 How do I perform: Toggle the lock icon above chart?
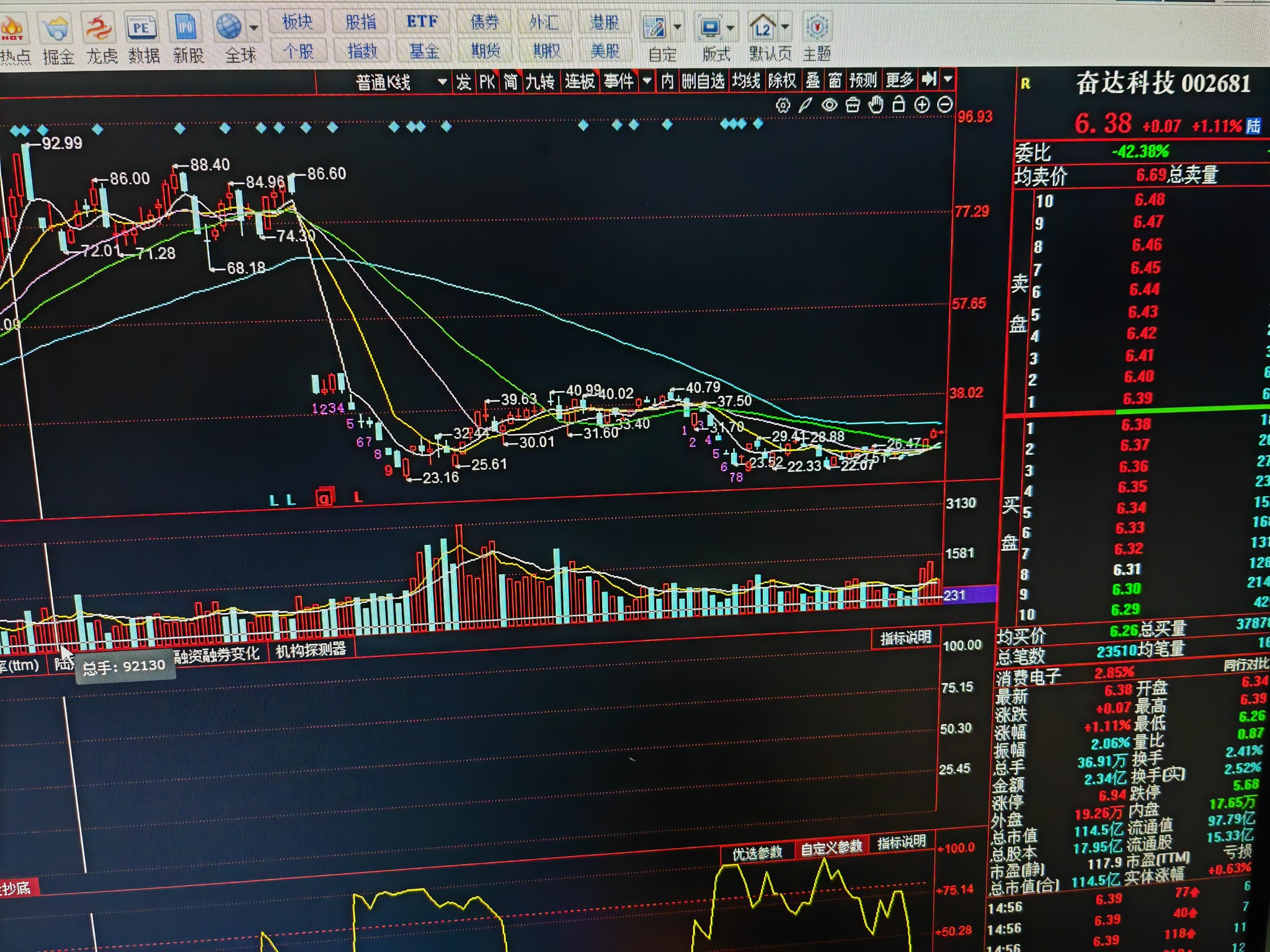click(x=899, y=105)
